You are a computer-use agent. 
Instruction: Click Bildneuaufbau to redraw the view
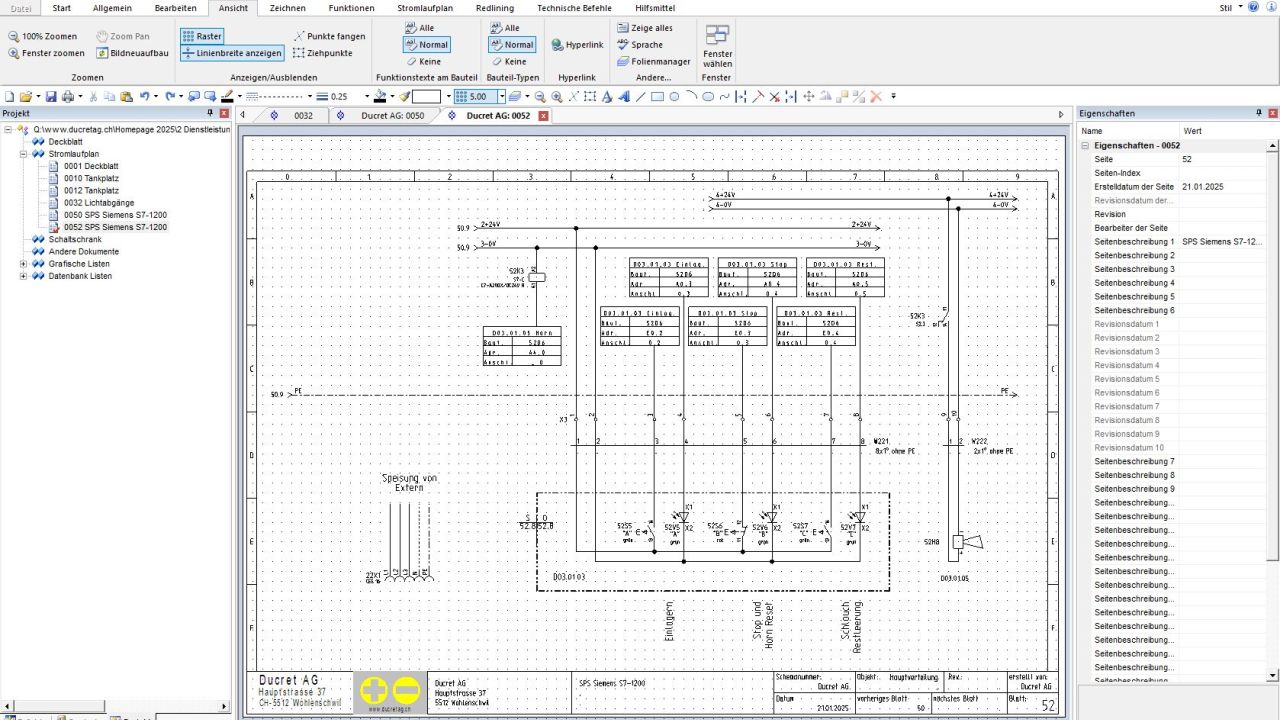pos(132,53)
